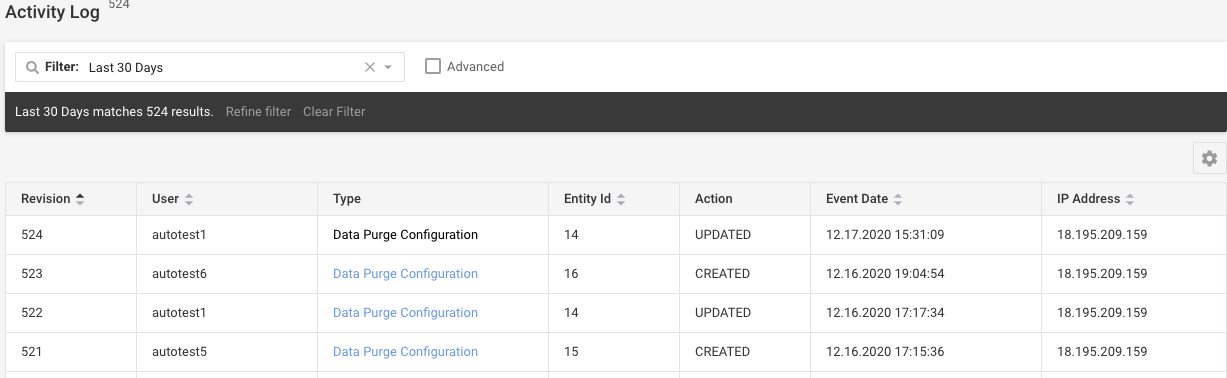Click CREATED action in revision 523 row
The image size is (1227, 378).
pos(722,274)
